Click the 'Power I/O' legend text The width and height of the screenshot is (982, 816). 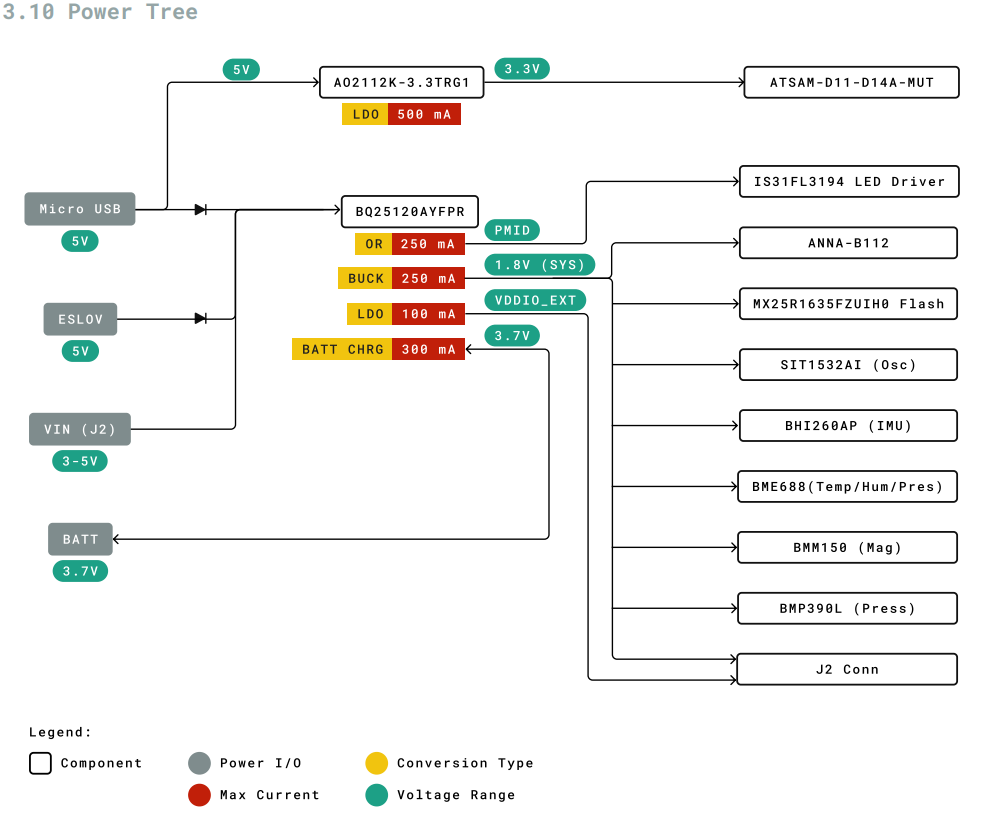(x=261, y=763)
